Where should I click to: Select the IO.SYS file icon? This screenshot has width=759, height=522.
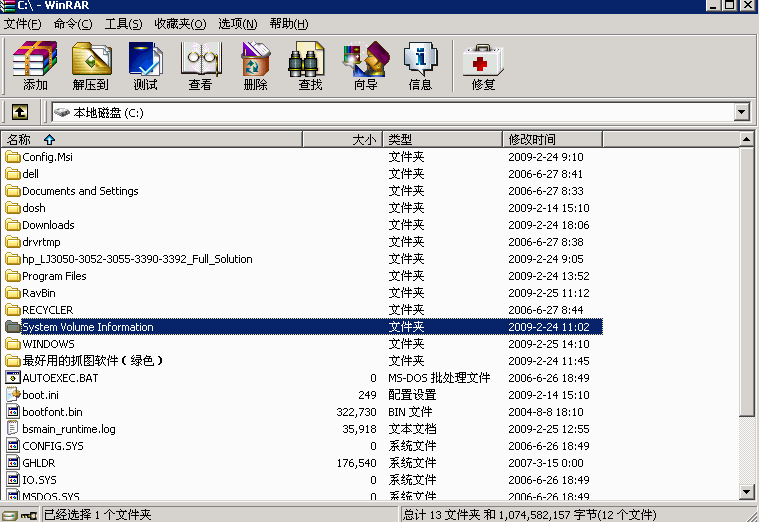(13, 479)
